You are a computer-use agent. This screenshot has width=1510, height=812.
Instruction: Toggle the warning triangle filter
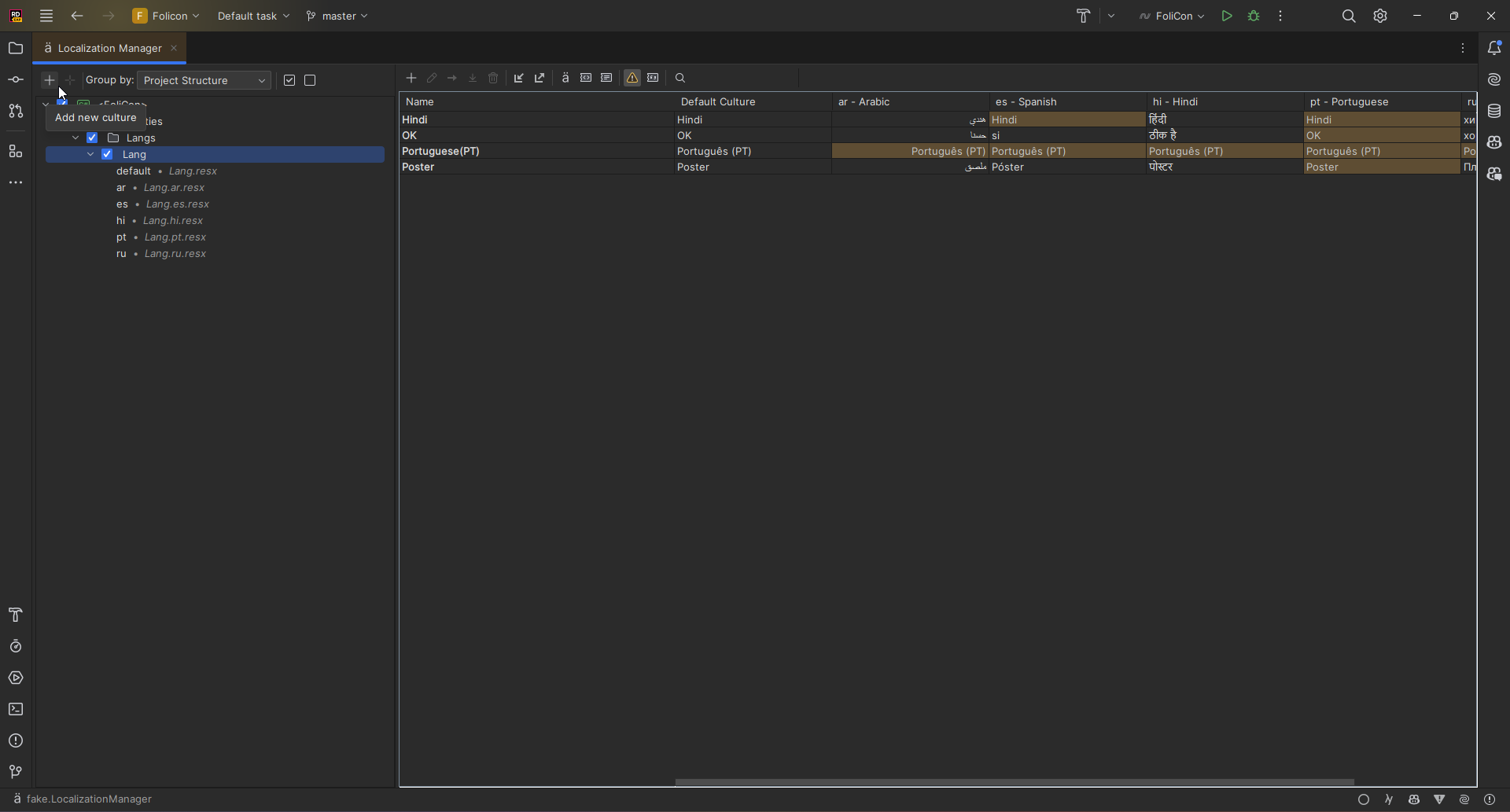click(x=632, y=78)
